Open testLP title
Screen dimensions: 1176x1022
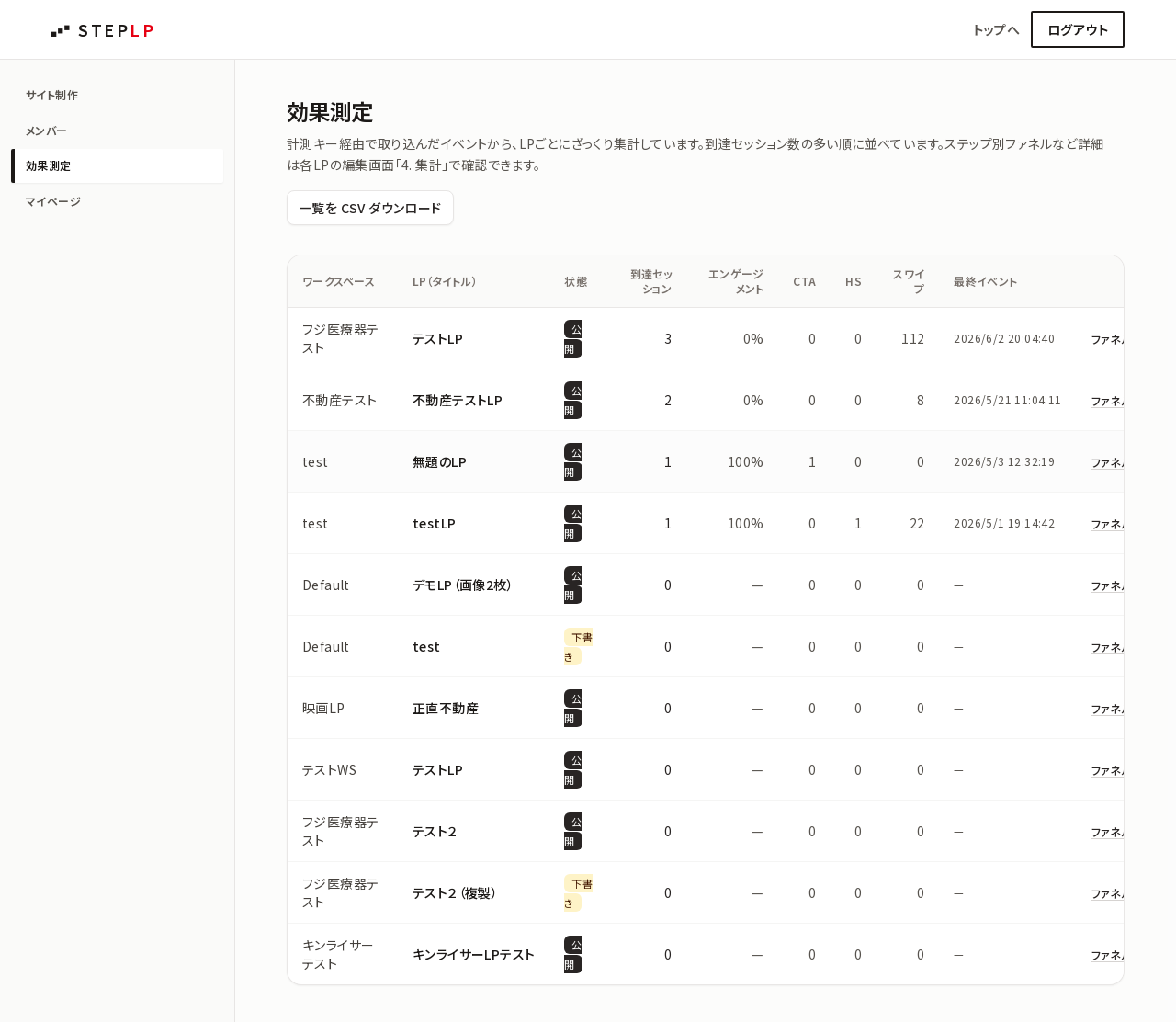click(434, 523)
